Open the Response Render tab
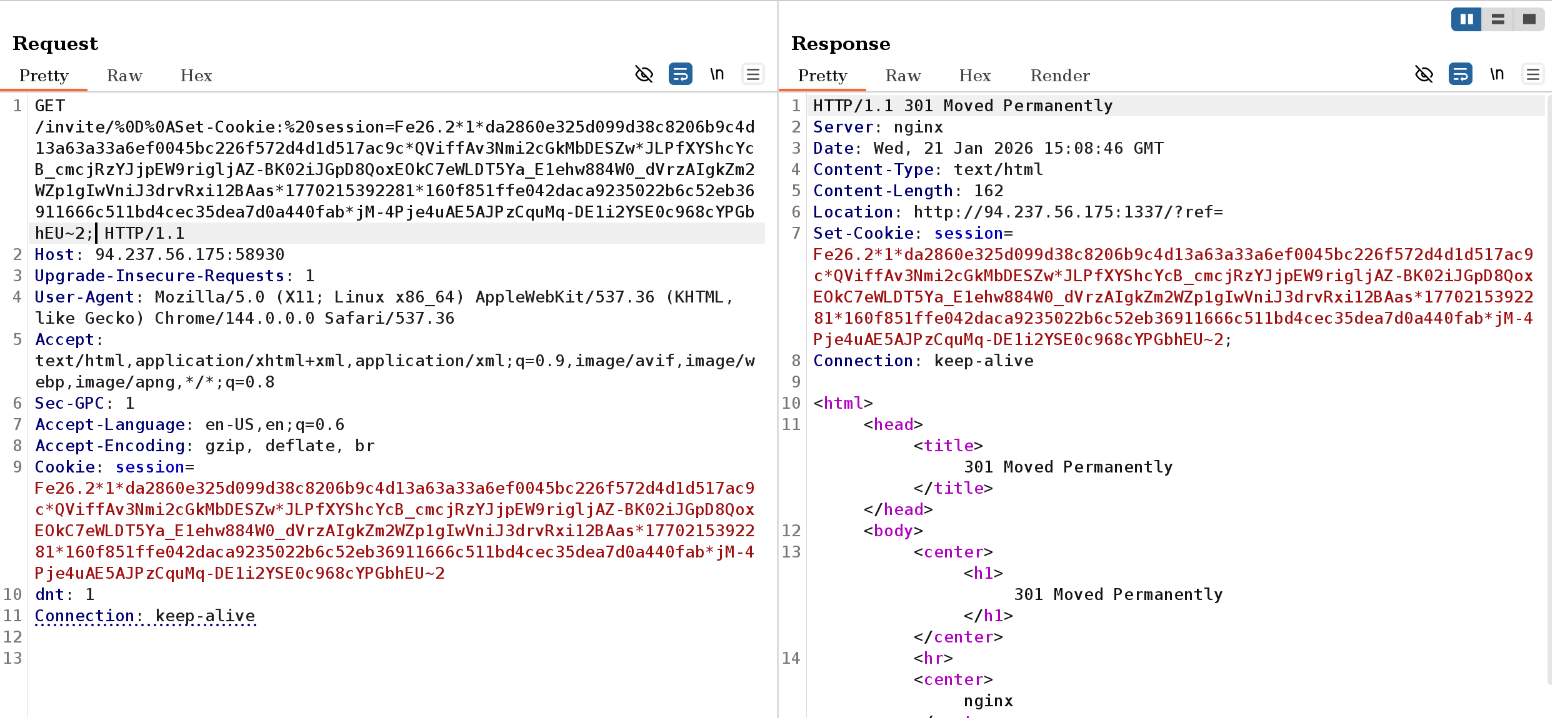 [1060, 75]
